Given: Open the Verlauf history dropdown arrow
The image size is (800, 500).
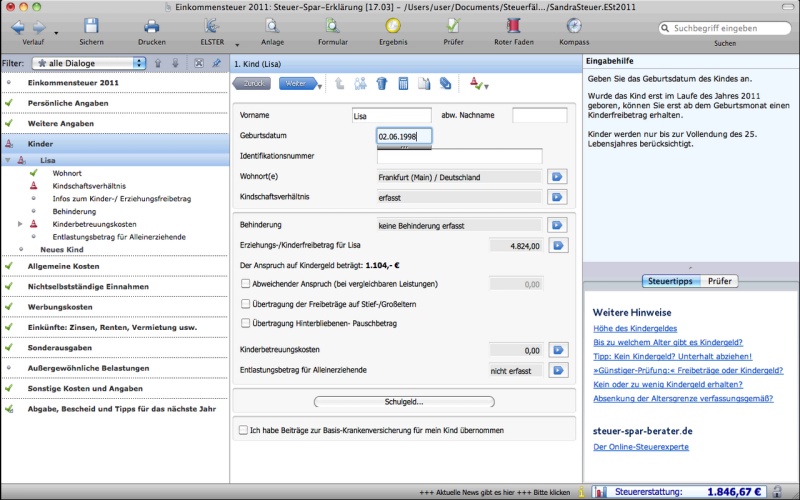Looking at the screenshot, I should [56, 33].
